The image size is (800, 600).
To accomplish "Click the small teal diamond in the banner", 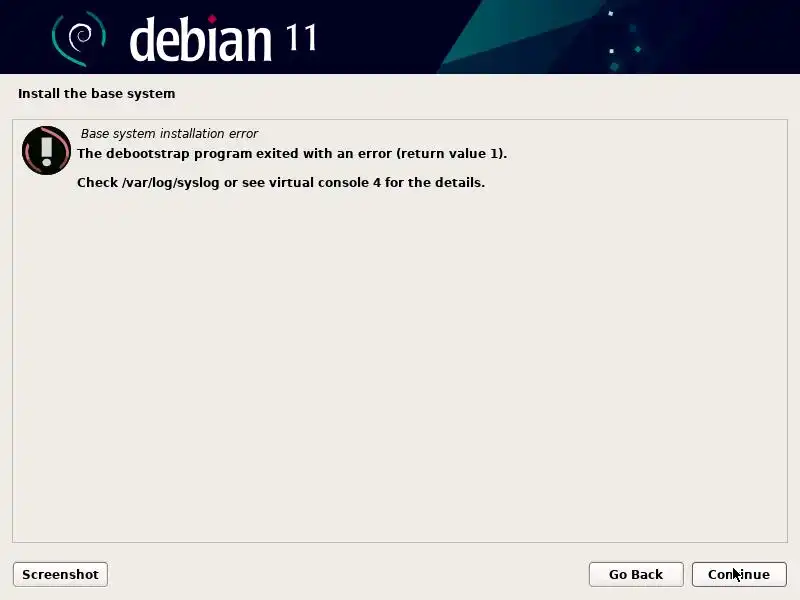I will [638, 49].
